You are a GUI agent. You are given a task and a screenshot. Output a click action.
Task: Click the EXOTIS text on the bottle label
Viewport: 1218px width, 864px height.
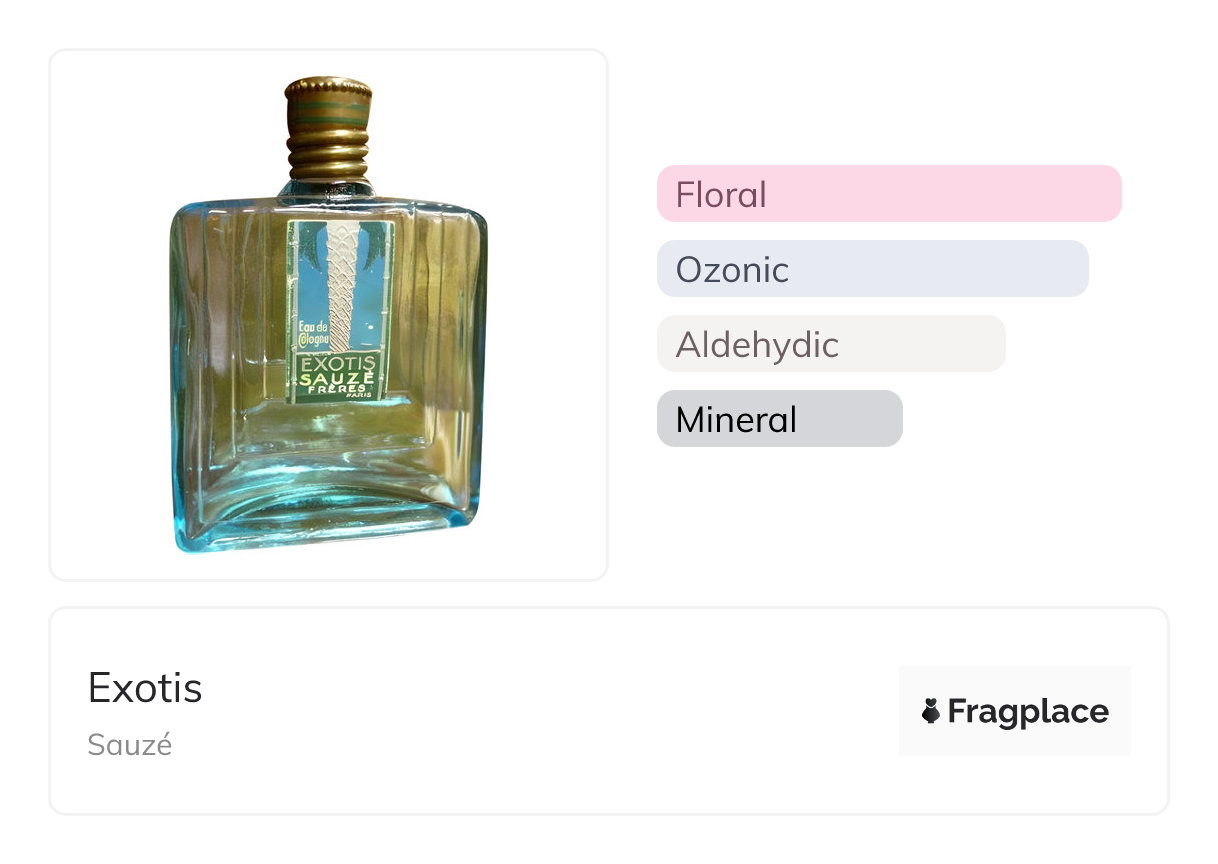(337, 362)
